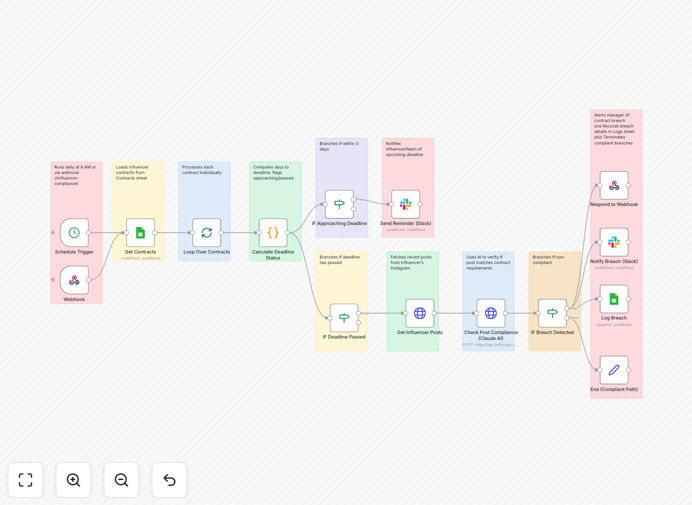The height and width of the screenshot is (505, 692).
Task: Select the IF Approaching Deadline node
Action: click(339, 204)
